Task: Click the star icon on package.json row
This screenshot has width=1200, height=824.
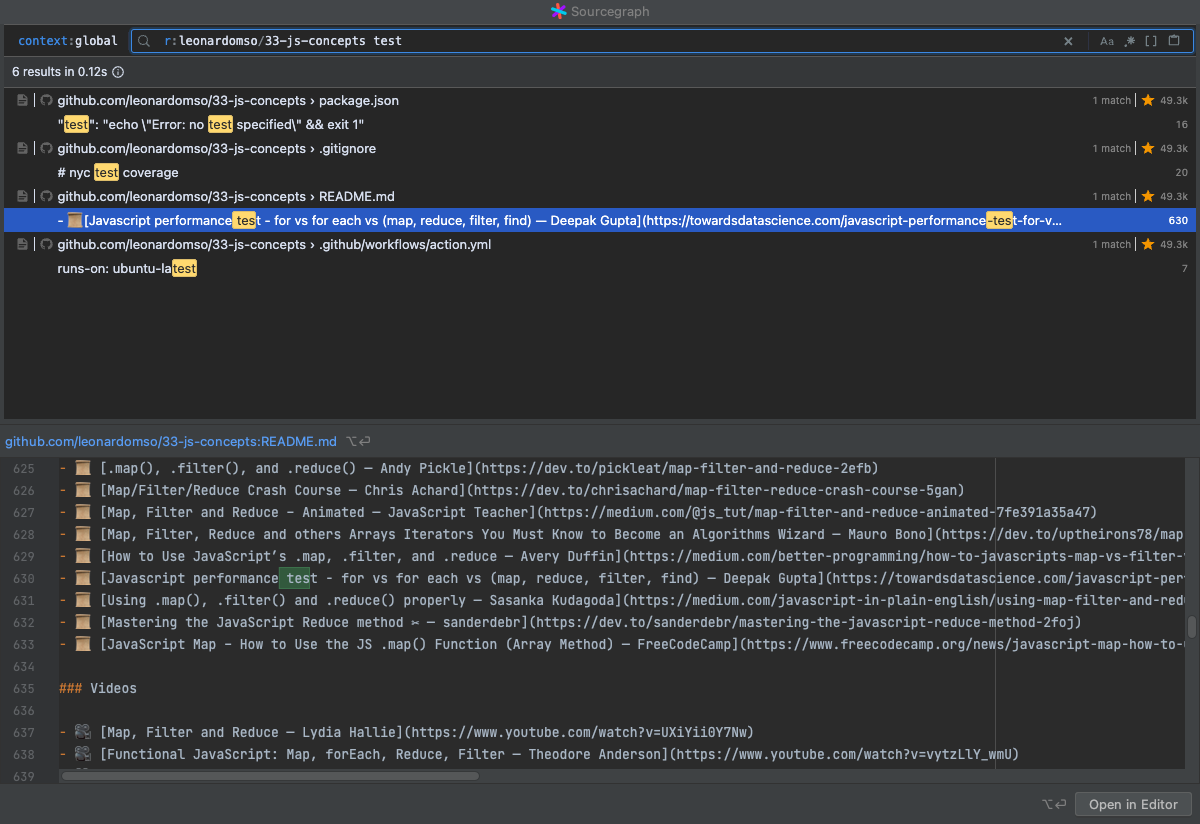Action: coord(1148,100)
